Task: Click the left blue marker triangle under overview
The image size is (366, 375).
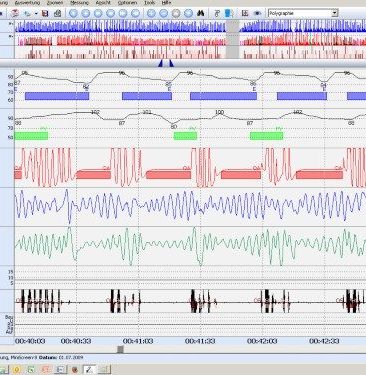Action: (x=161, y=63)
